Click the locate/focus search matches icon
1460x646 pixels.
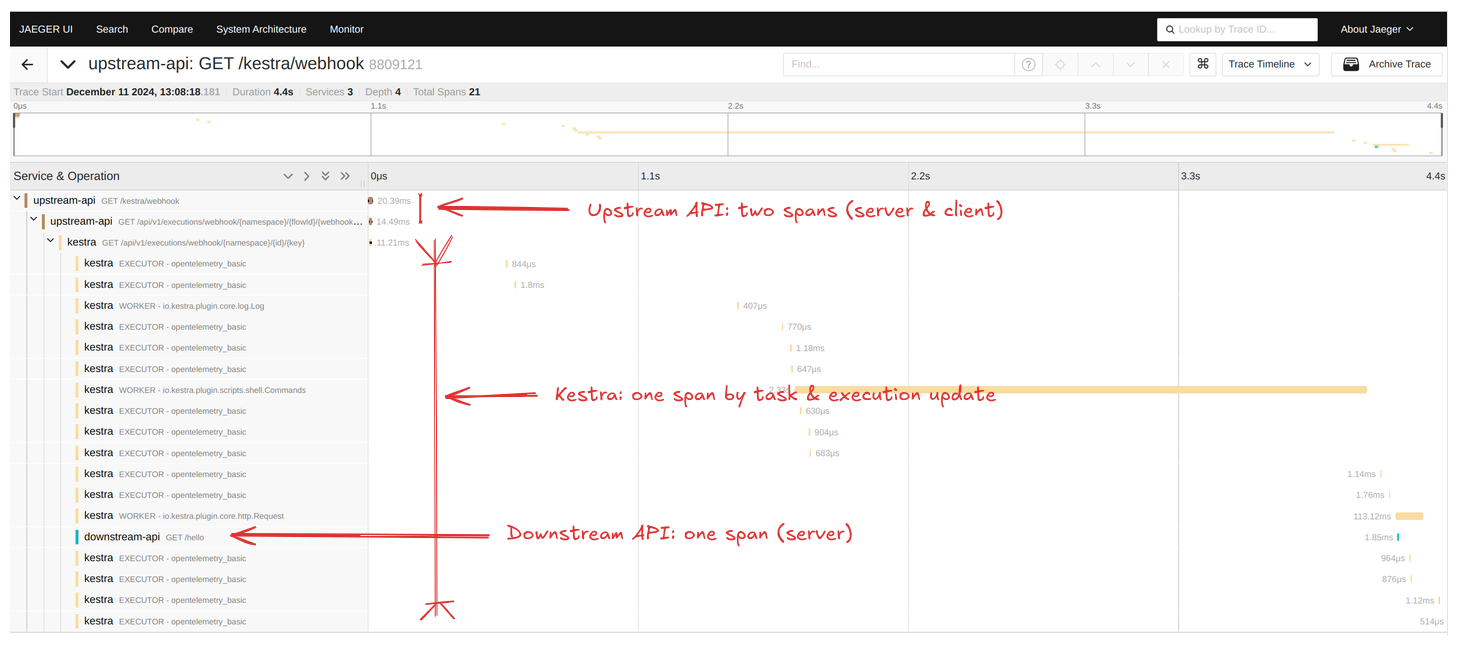[1060, 64]
